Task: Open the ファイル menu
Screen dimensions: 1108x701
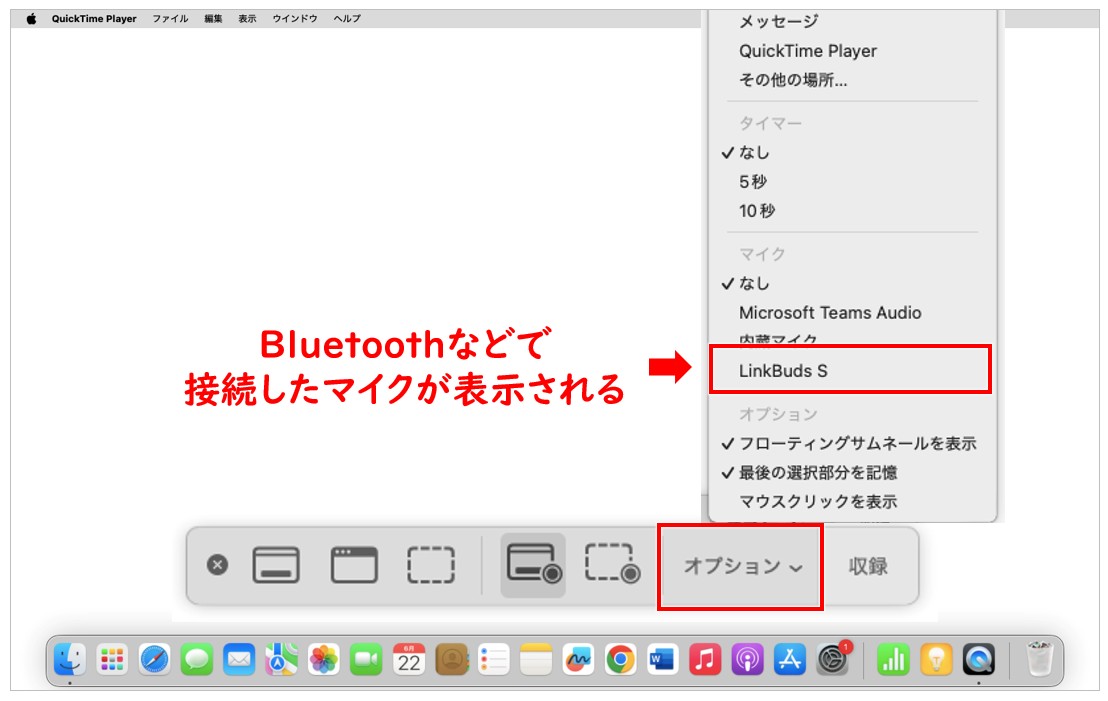Action: pyautogui.click(x=170, y=18)
